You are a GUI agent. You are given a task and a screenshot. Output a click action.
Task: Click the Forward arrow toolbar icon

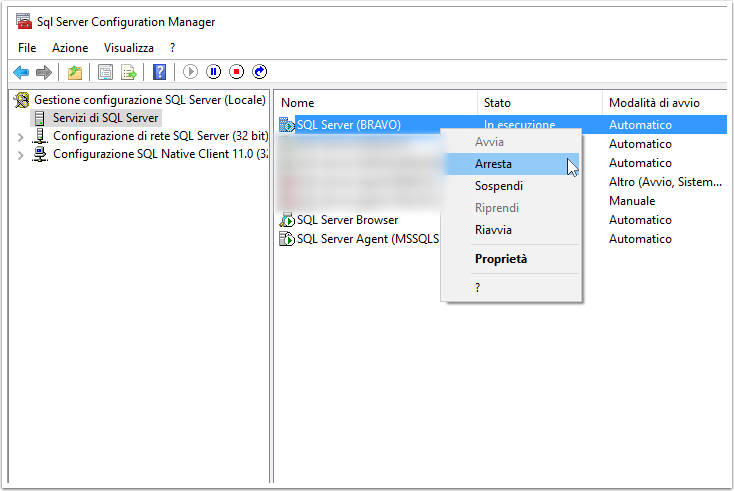click(x=44, y=72)
